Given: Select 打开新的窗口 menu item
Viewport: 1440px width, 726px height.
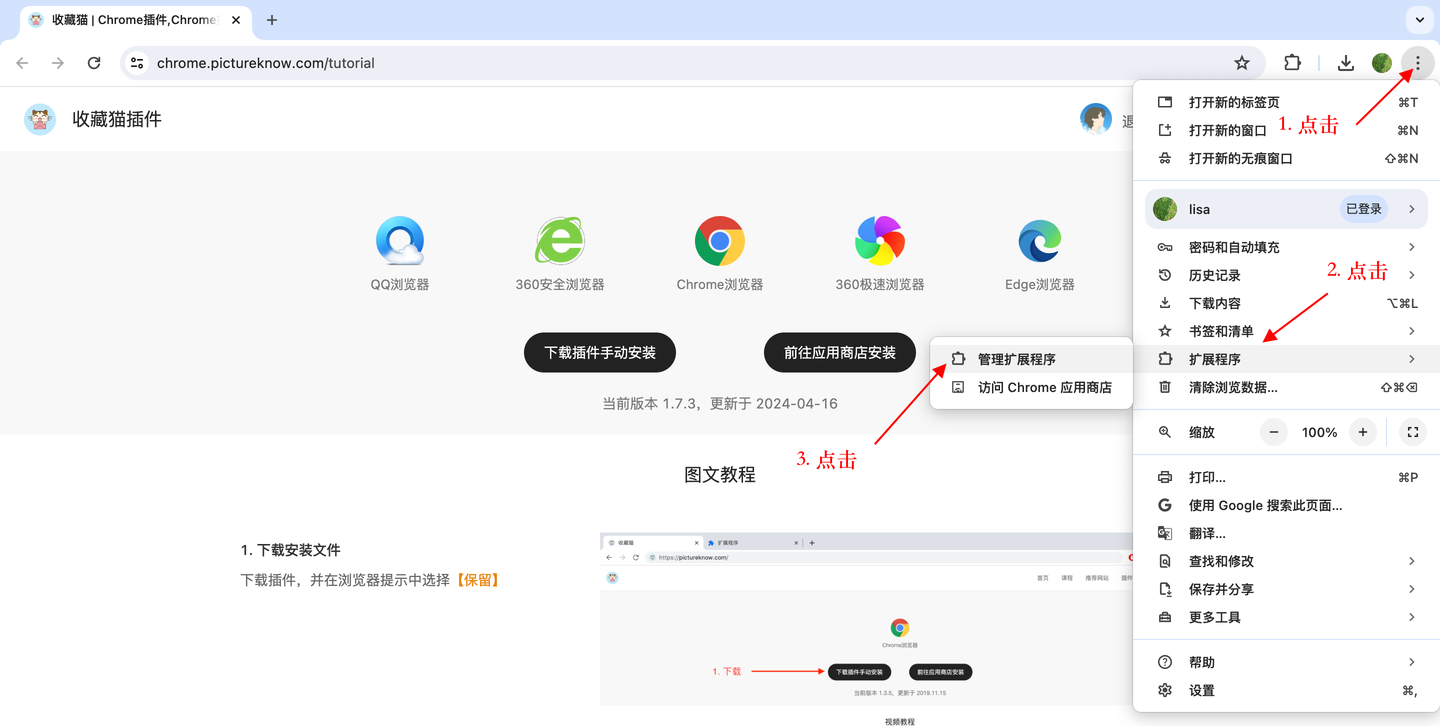Looking at the screenshot, I should 1287,130.
